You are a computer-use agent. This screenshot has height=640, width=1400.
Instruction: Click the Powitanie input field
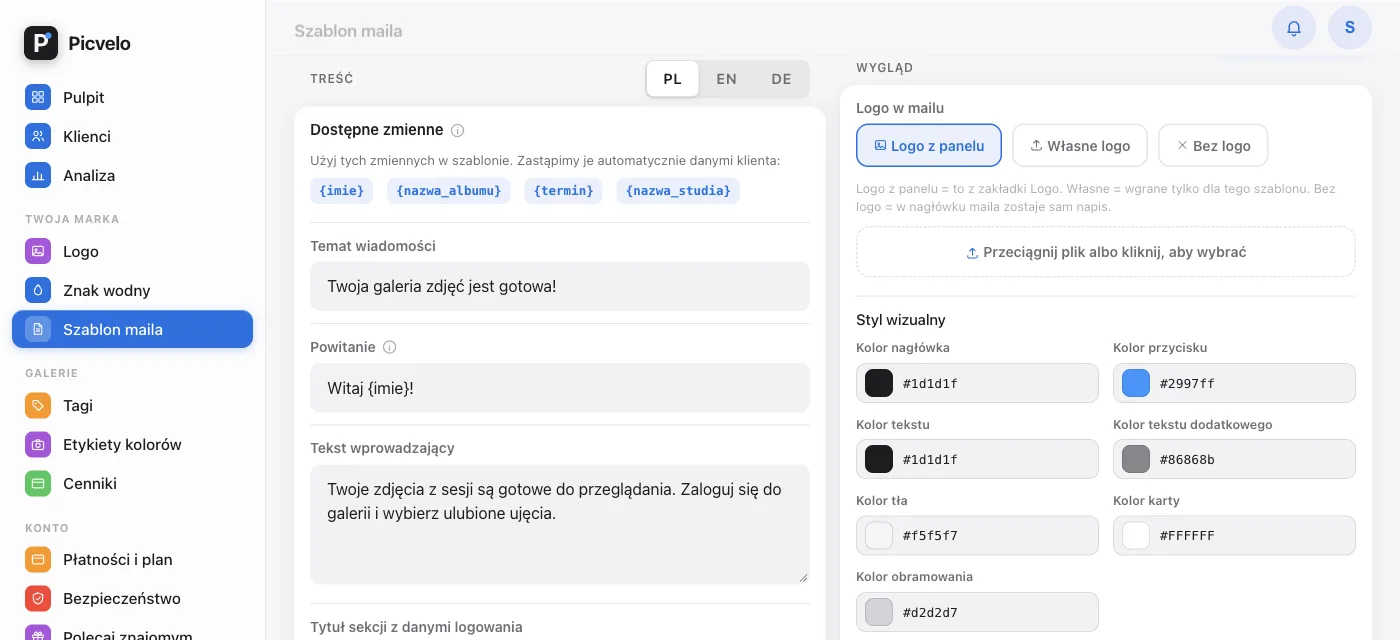coord(560,387)
